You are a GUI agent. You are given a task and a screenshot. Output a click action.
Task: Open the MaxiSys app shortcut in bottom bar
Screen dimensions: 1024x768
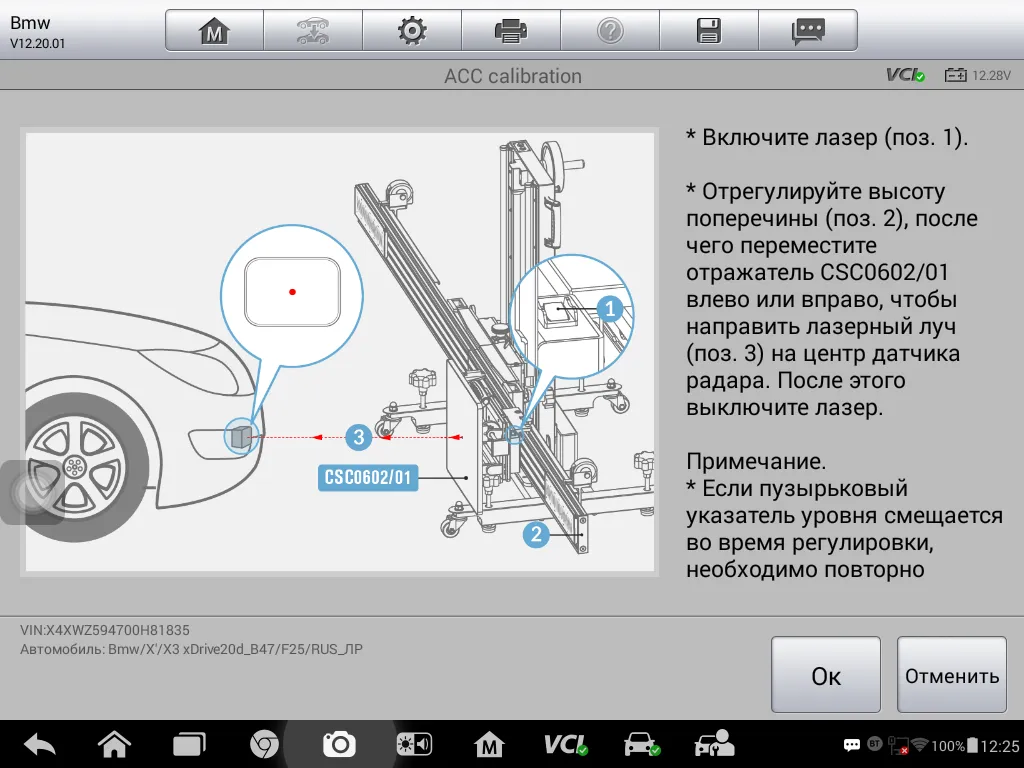[489, 744]
